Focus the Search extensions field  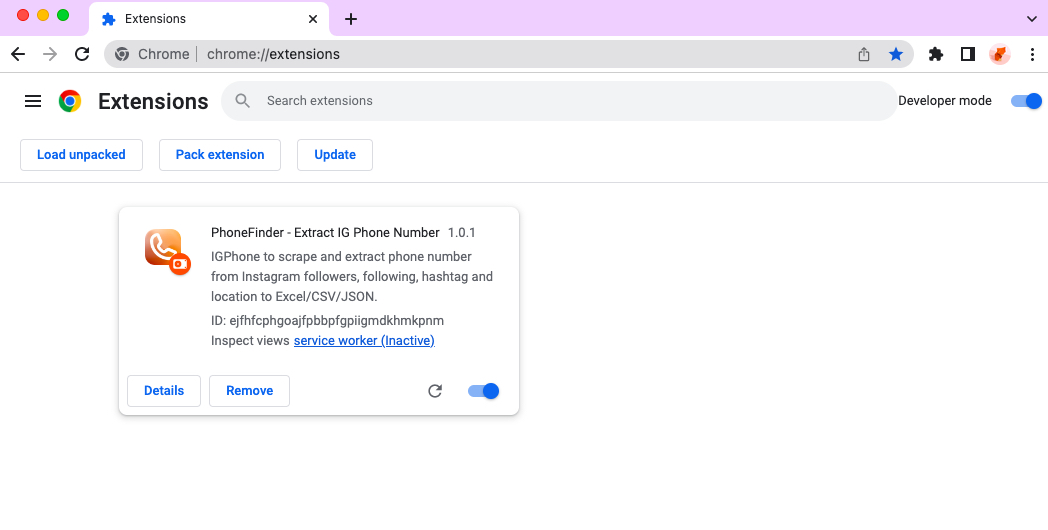coord(559,101)
